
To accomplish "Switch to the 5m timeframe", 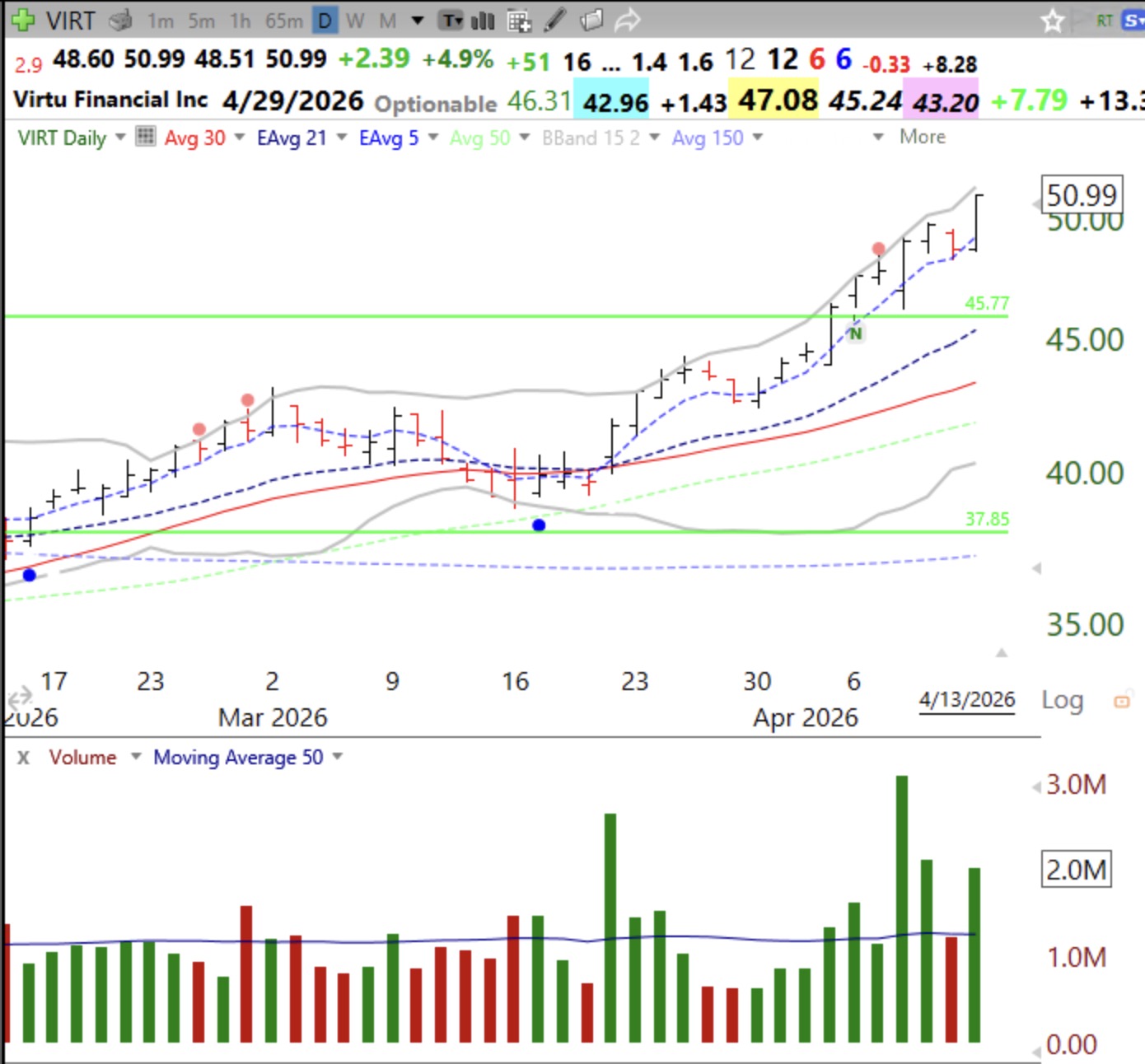I will [201, 21].
